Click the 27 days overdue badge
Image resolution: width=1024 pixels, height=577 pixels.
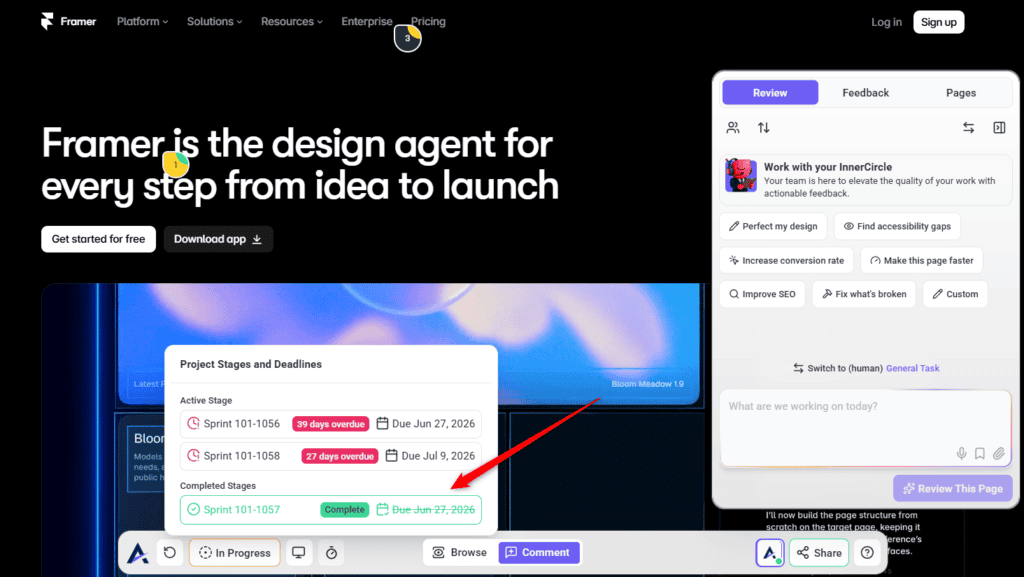[x=340, y=456]
